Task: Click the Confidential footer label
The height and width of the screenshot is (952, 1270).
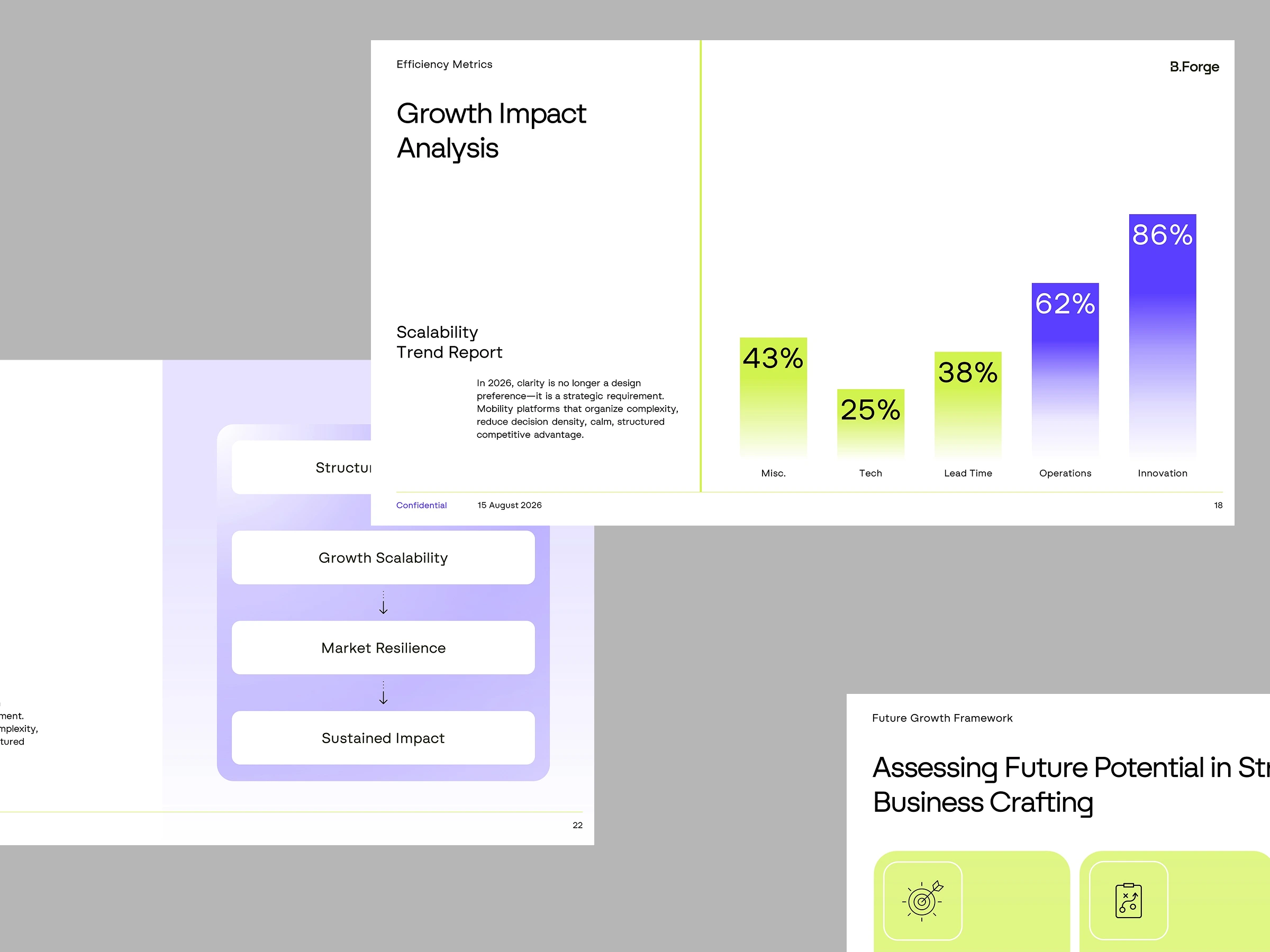Action: (x=421, y=505)
